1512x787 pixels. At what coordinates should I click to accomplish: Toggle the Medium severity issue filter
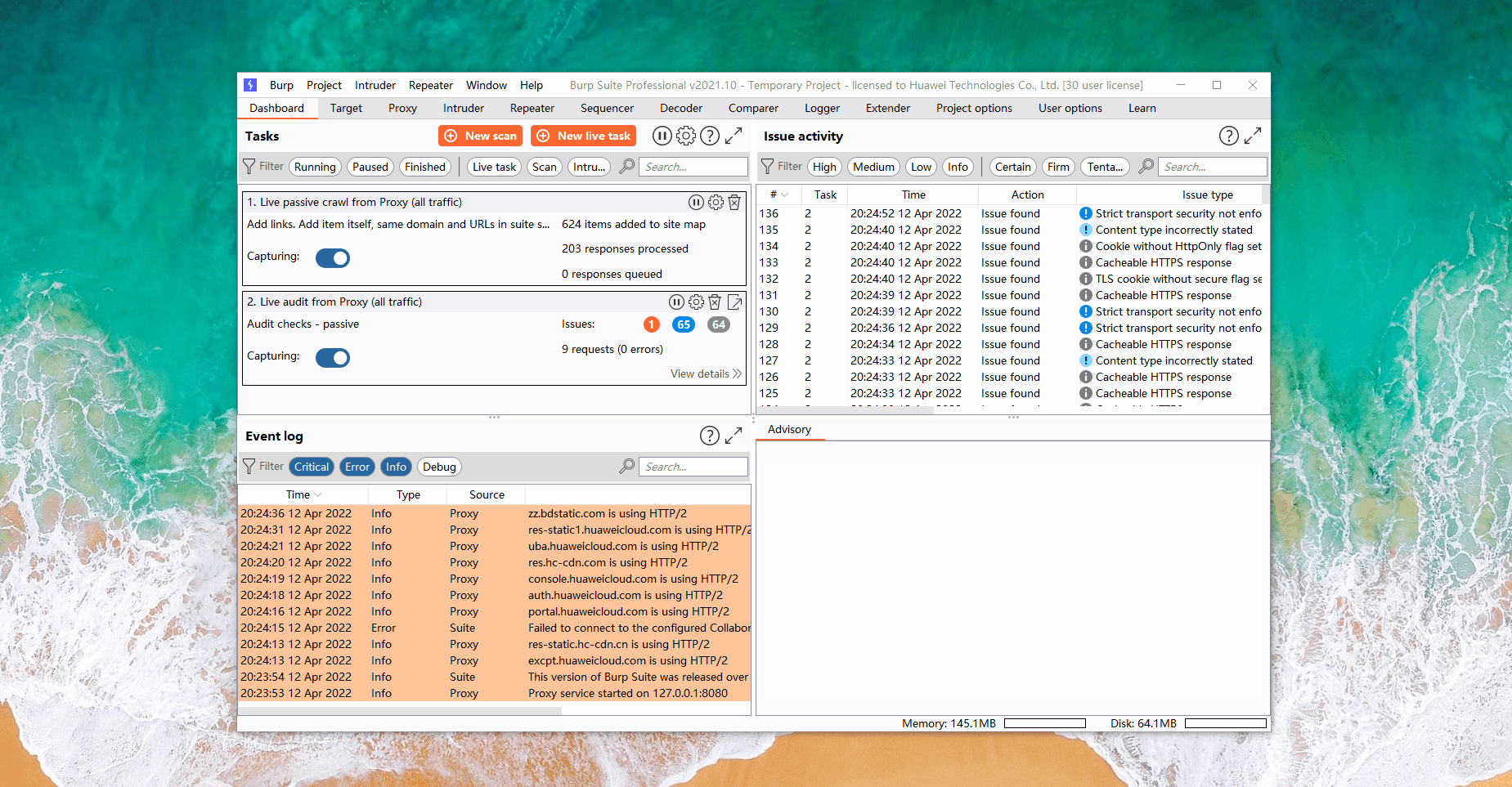pos(873,167)
